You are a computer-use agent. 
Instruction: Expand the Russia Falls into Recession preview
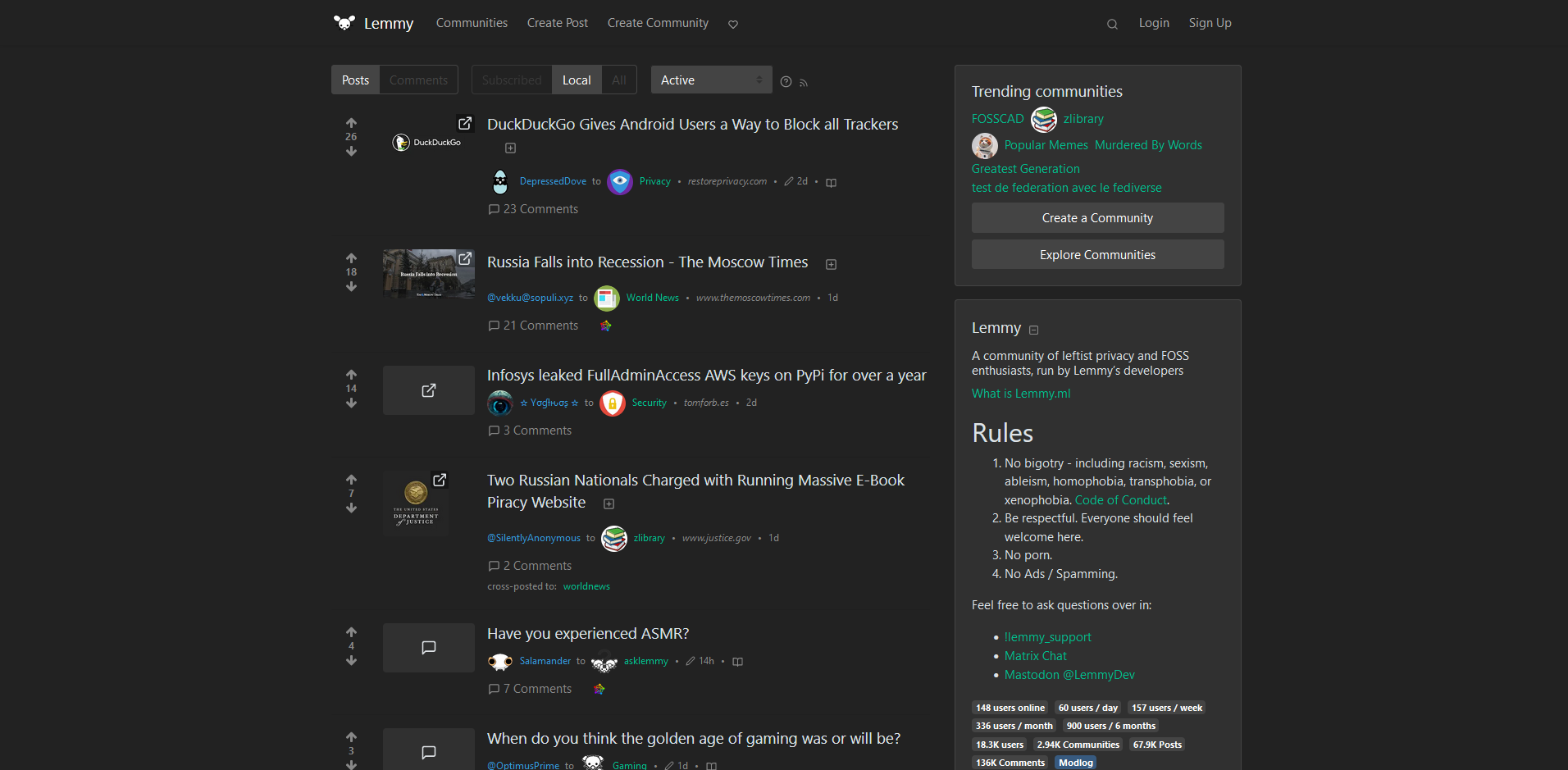click(831, 264)
